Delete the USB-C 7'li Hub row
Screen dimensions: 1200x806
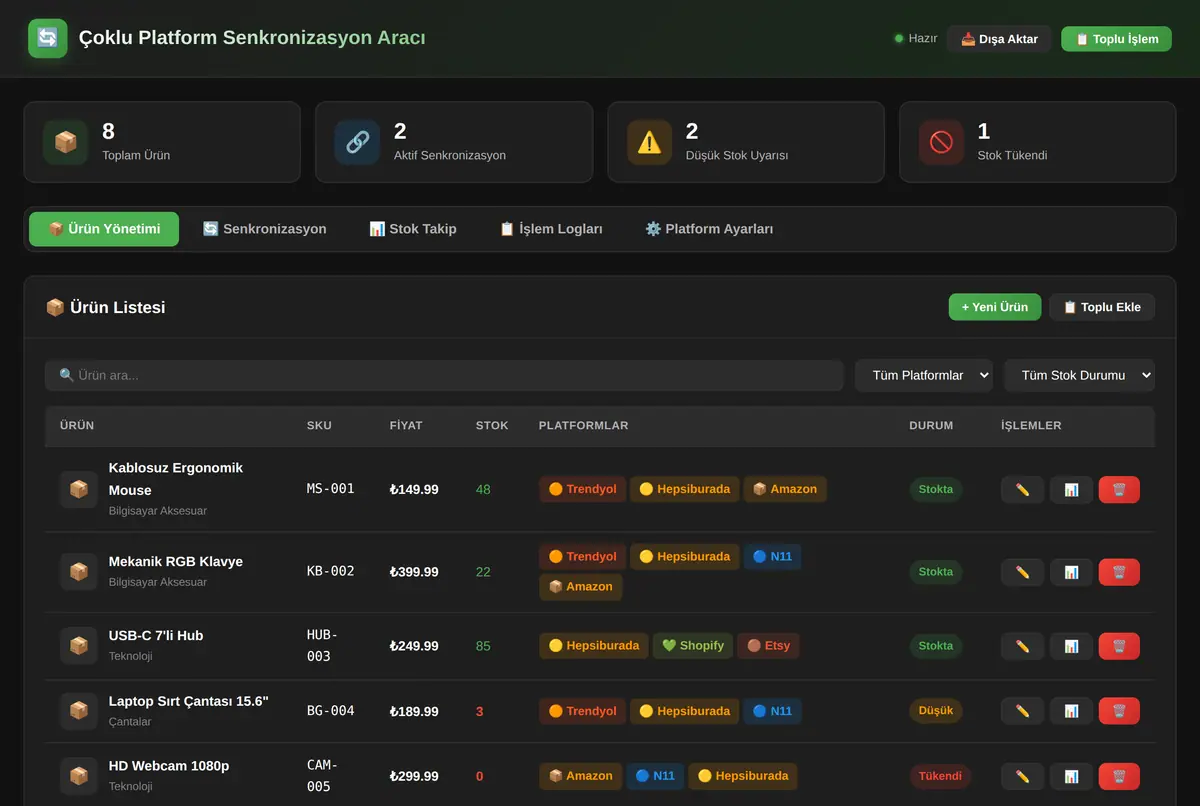[x=1119, y=646]
